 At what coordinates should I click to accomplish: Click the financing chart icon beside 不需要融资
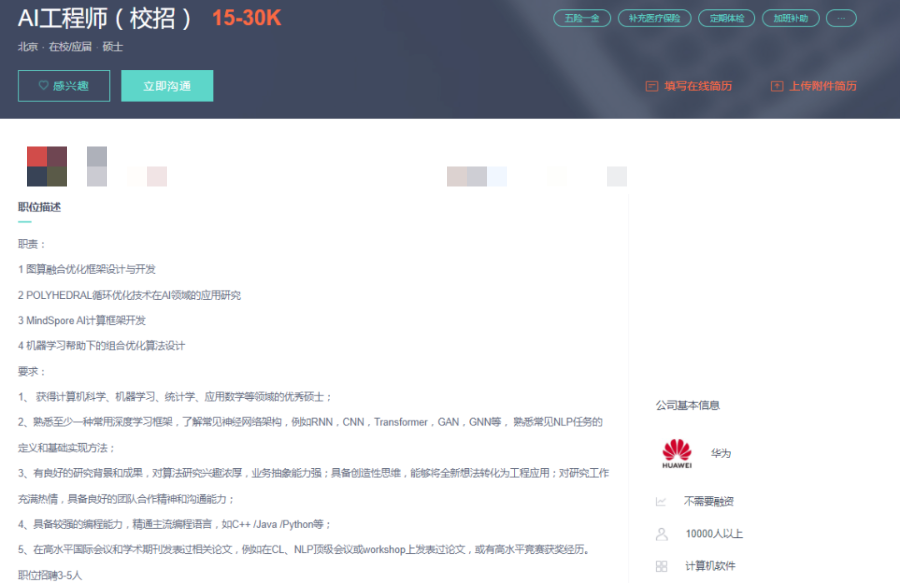(x=661, y=502)
